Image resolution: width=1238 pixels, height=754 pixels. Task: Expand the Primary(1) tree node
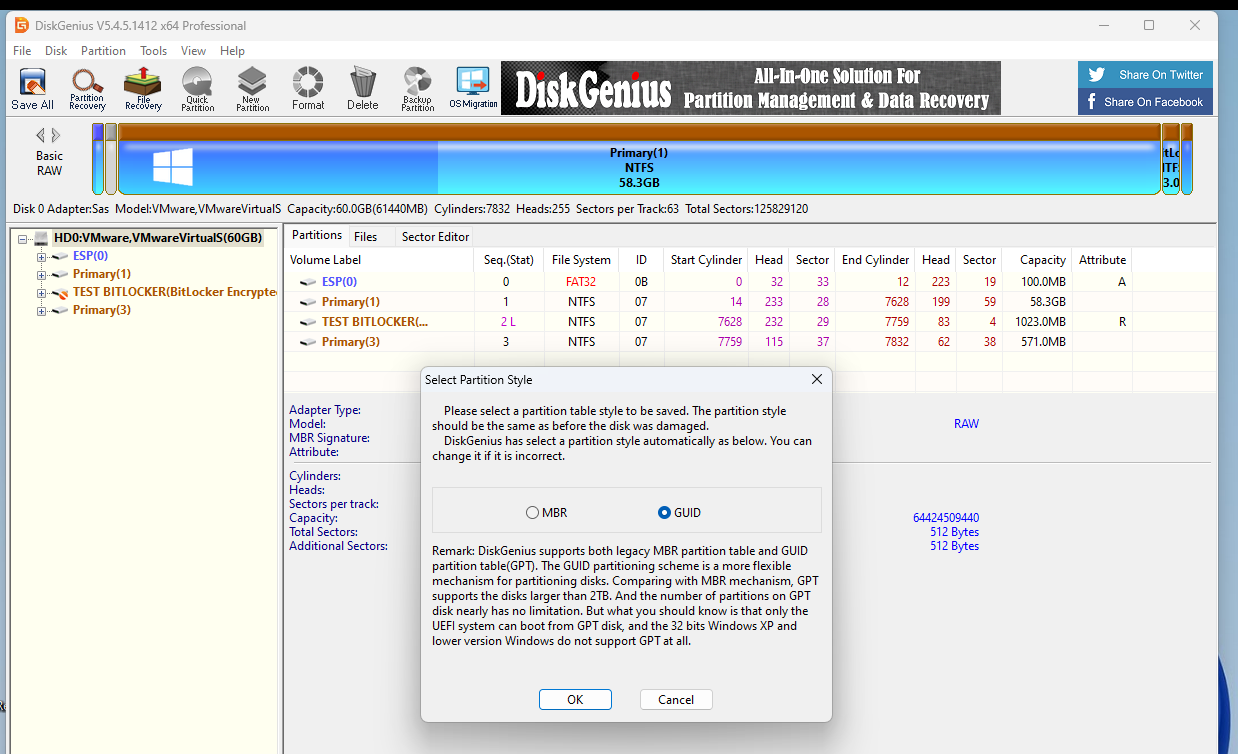[x=41, y=274]
